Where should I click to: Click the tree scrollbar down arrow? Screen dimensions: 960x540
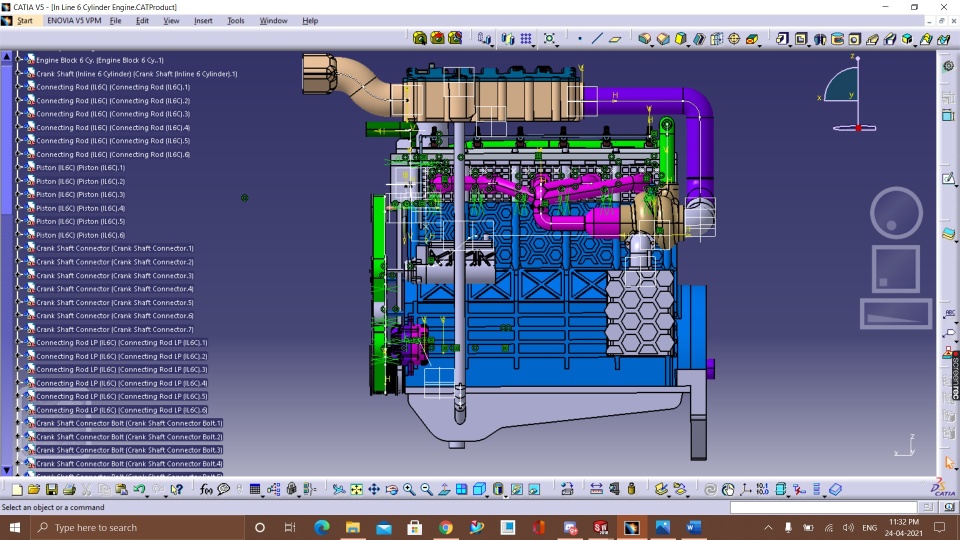[7, 470]
